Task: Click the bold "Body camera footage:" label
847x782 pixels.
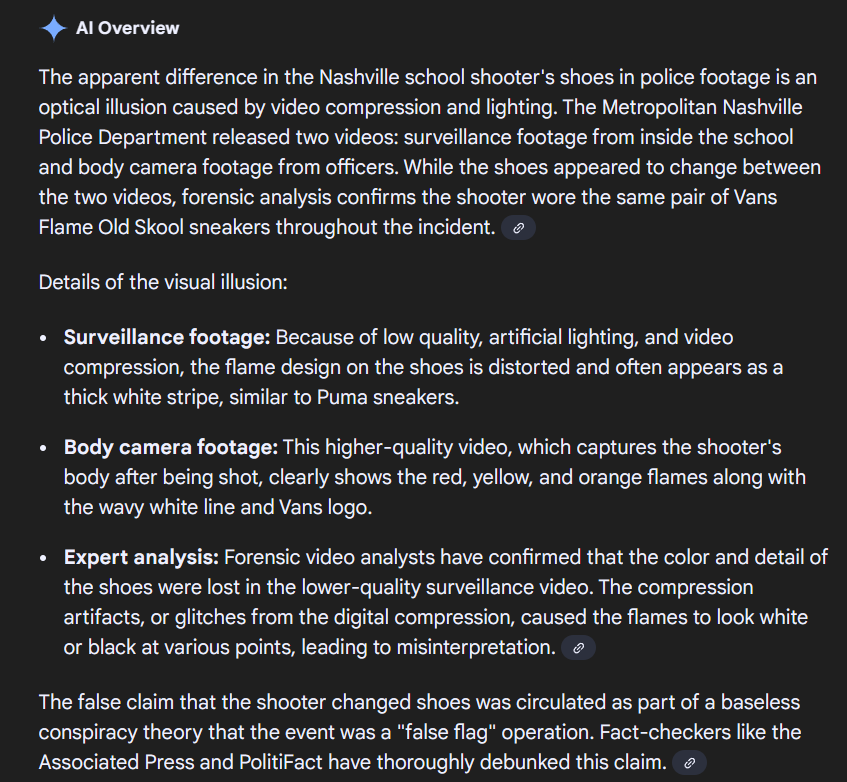Action: pos(171,448)
